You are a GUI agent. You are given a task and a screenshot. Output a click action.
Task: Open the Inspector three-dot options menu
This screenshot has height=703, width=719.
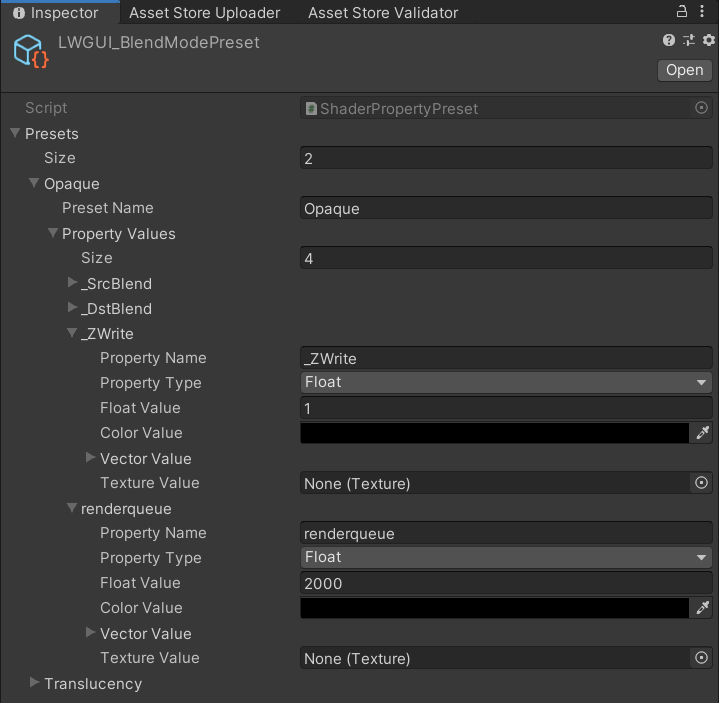706,12
